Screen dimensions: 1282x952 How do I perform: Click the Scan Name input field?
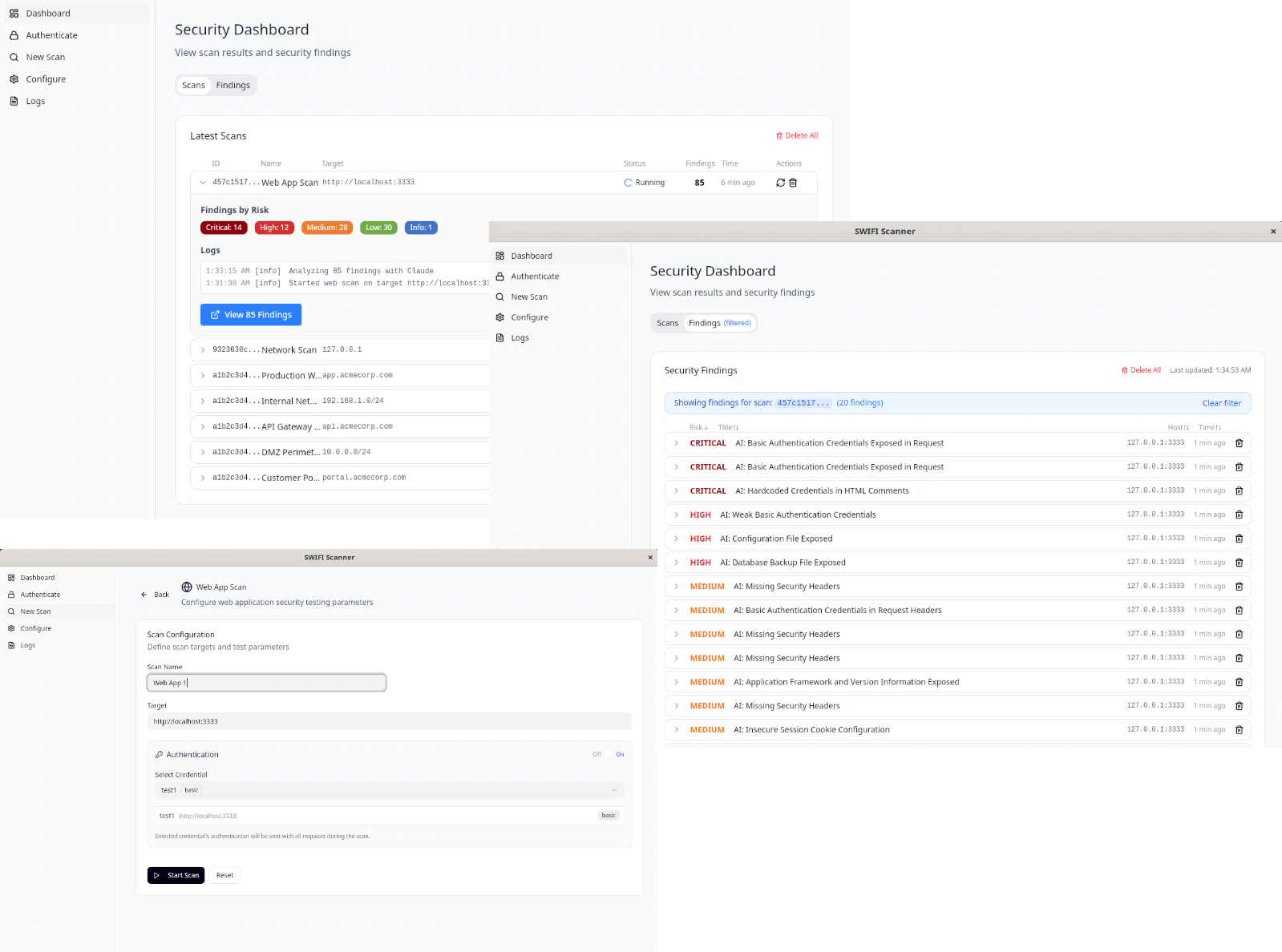[x=266, y=683]
